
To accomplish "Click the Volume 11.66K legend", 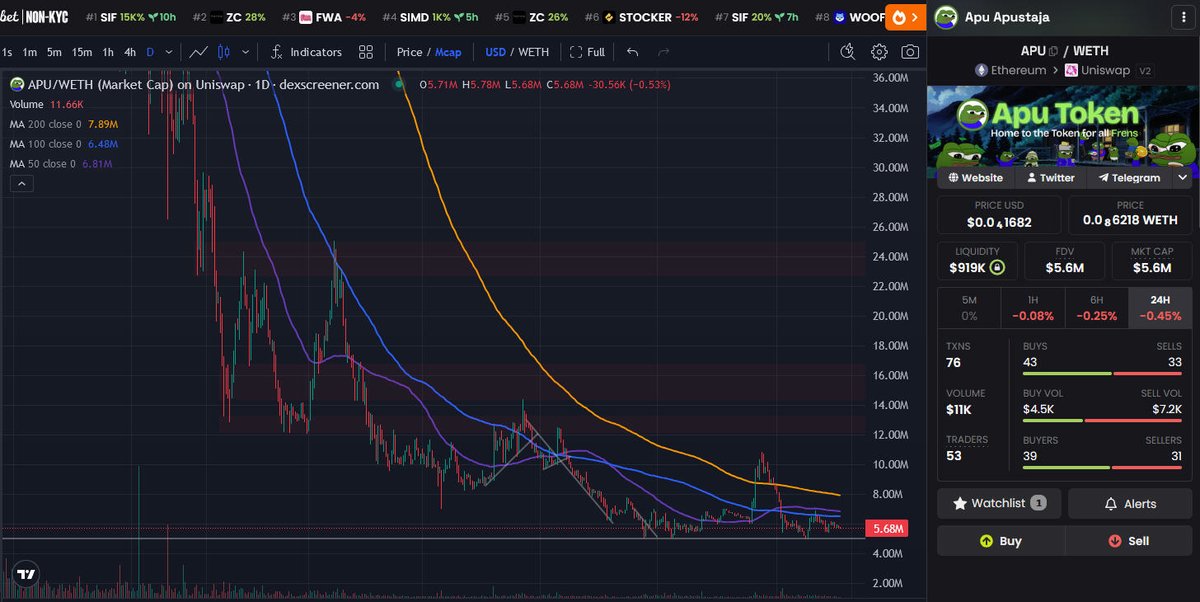I will click(47, 104).
